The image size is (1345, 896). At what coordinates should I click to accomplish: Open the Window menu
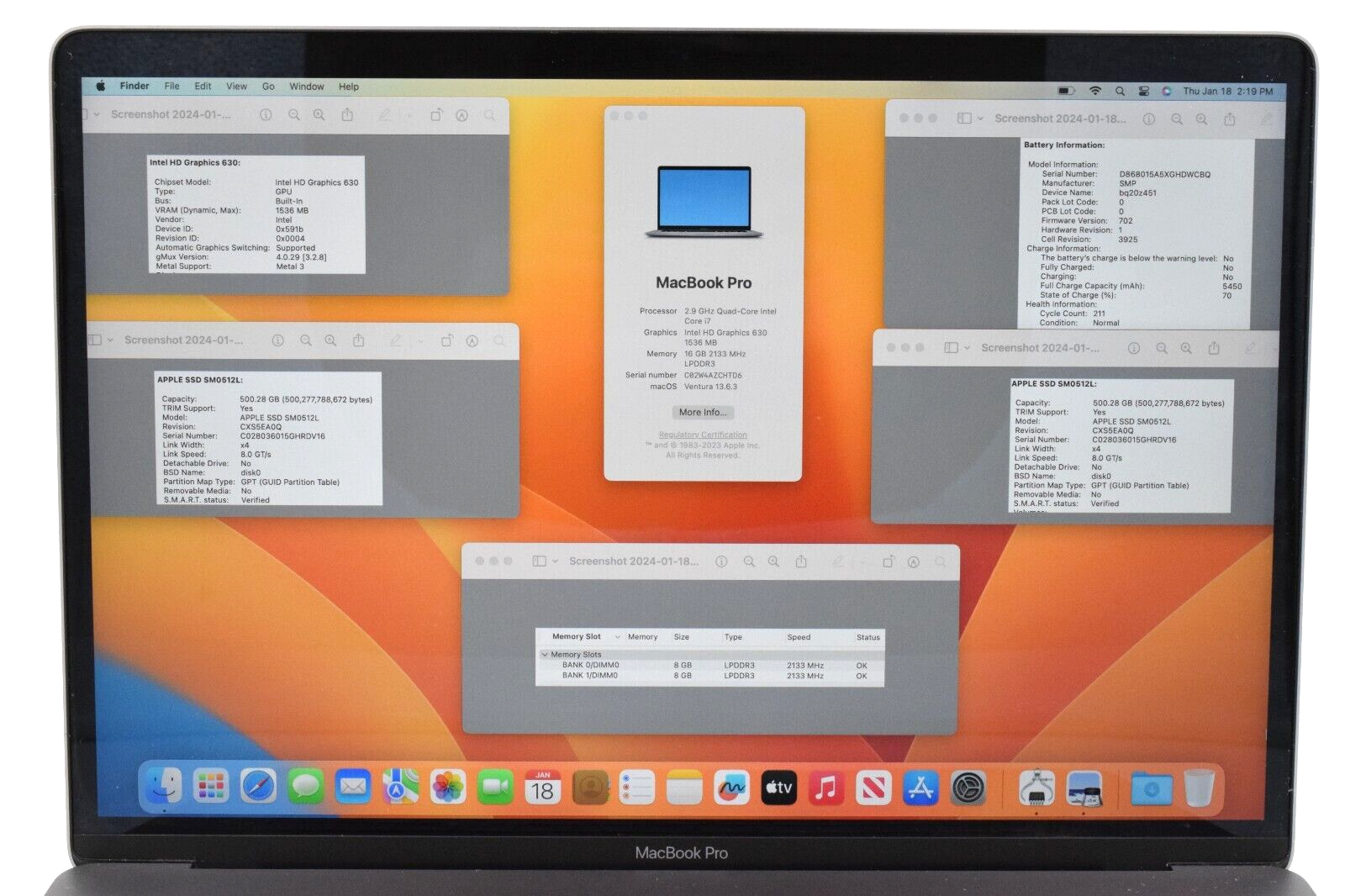(x=307, y=86)
